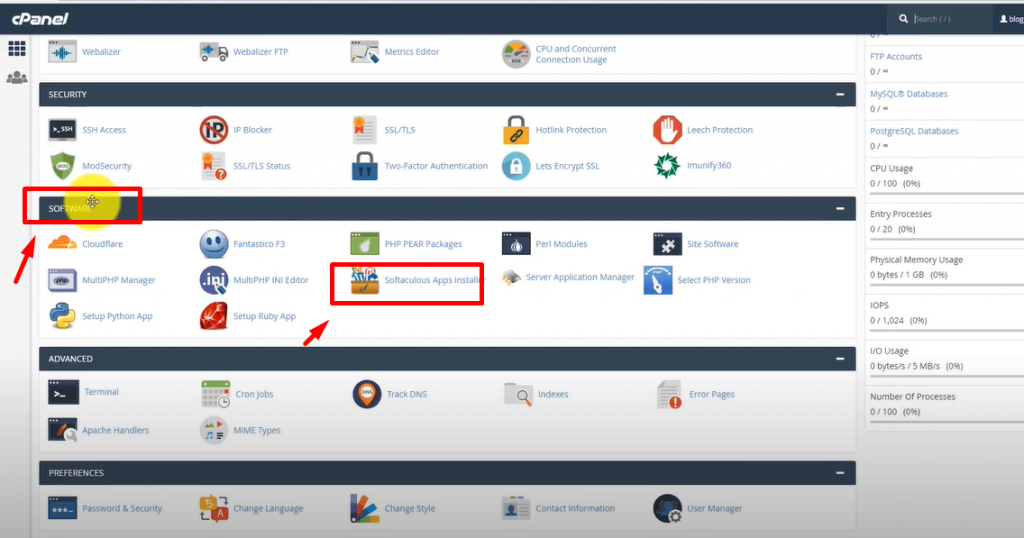Open Lets Encrypt SSL icon
Viewport: 1024px width, 538px height.
pyautogui.click(x=516, y=166)
